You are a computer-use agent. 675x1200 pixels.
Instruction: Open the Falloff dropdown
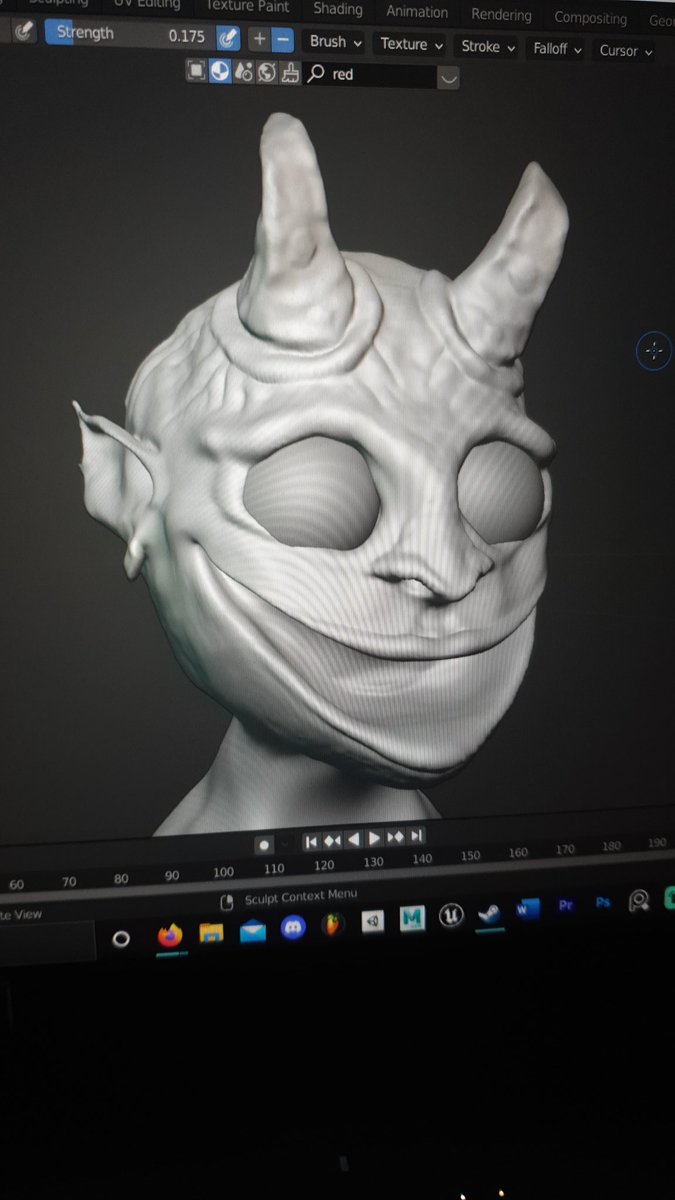(x=557, y=48)
